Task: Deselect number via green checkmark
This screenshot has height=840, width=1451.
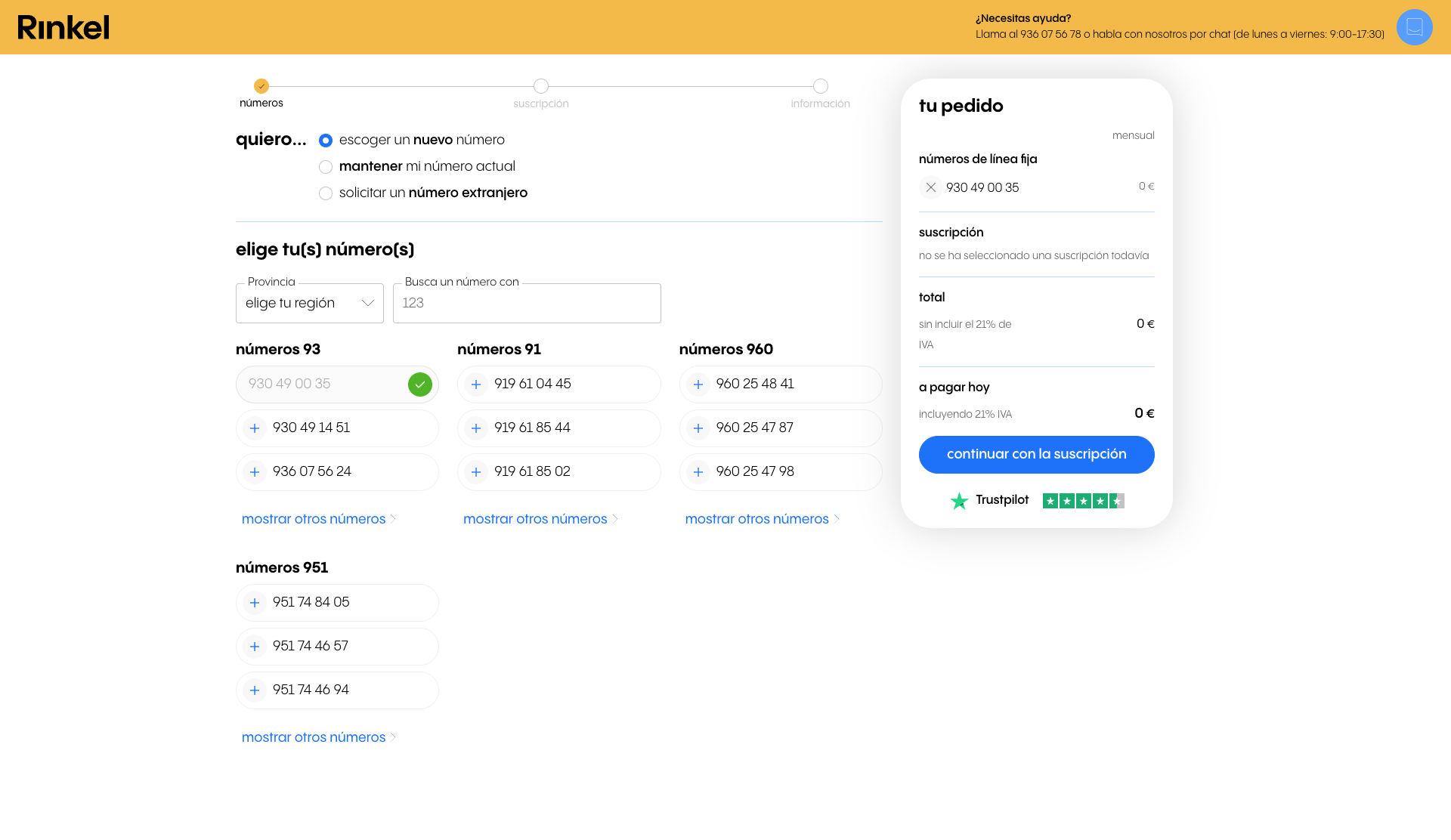Action: [420, 384]
